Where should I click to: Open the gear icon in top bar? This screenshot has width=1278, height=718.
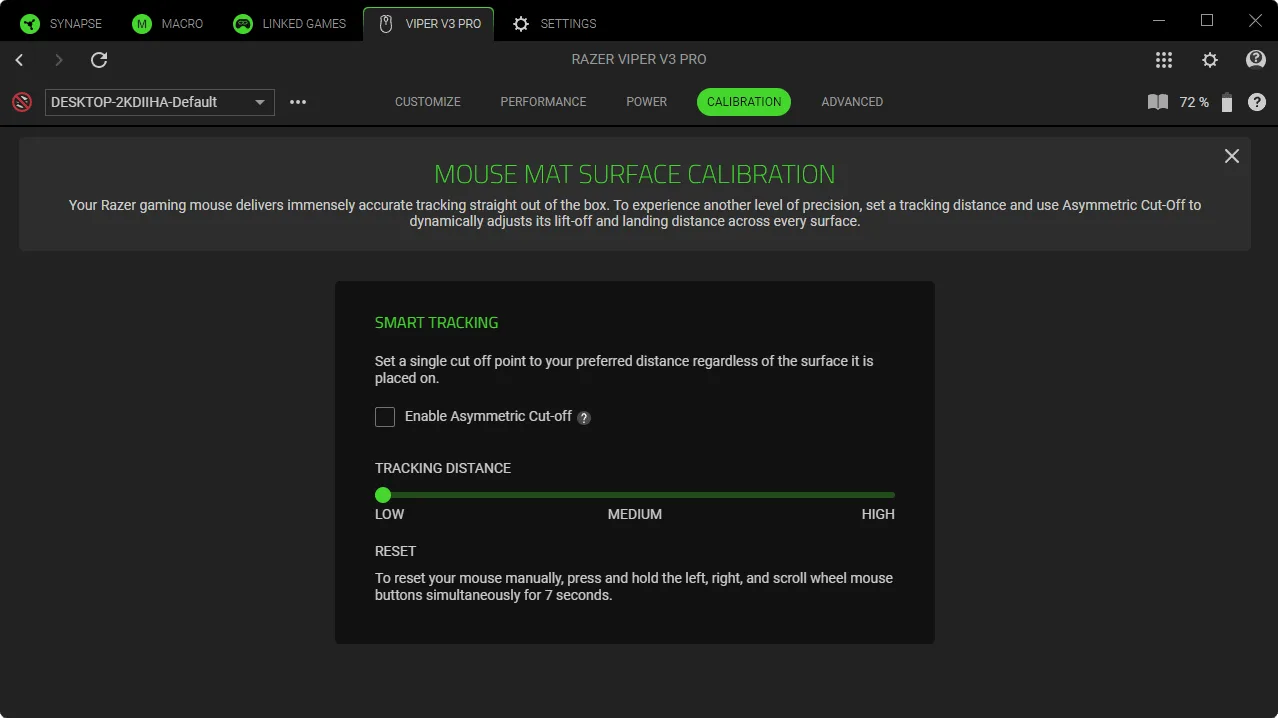tap(1210, 60)
